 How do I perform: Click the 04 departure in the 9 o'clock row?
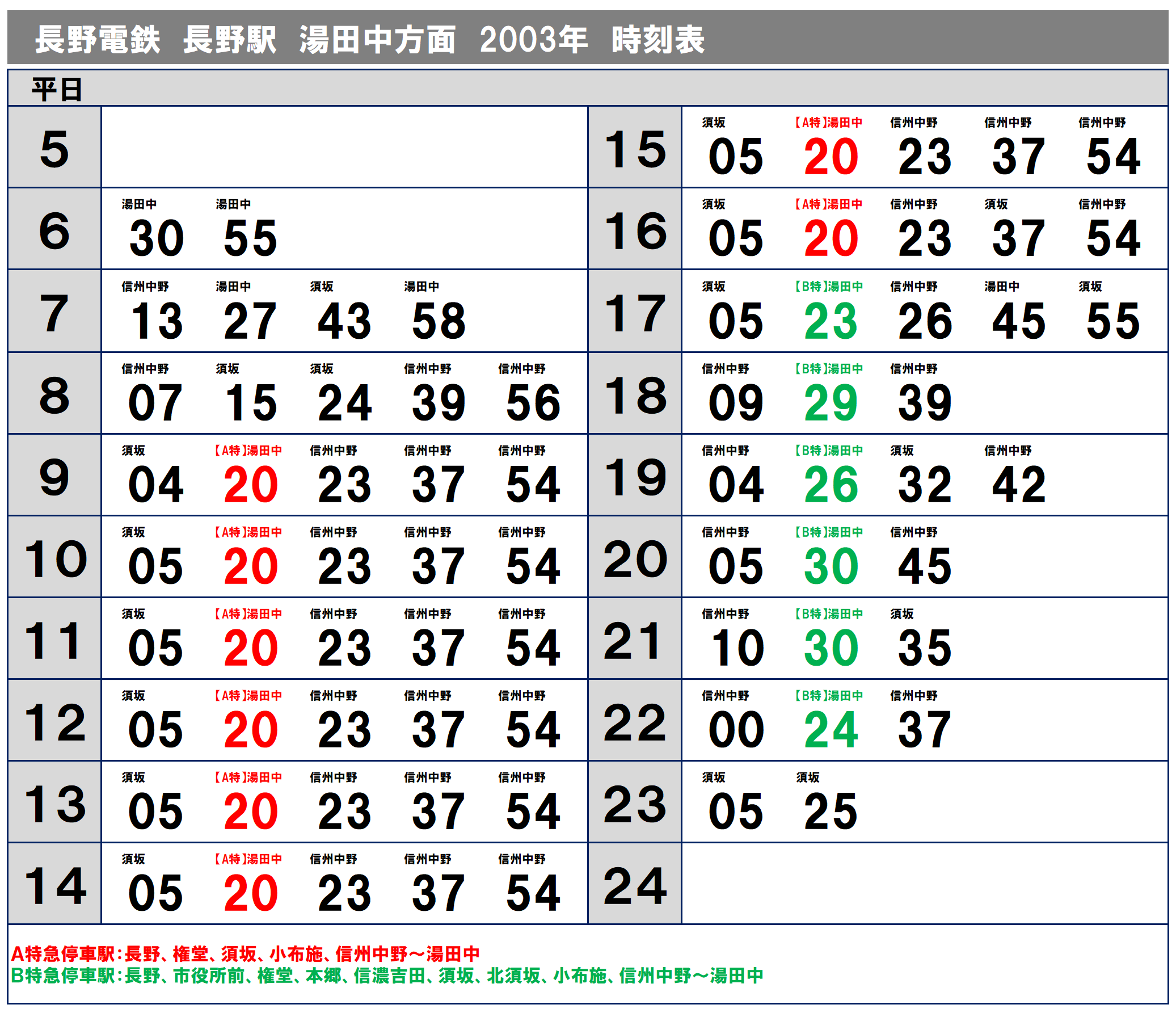pyautogui.click(x=155, y=485)
